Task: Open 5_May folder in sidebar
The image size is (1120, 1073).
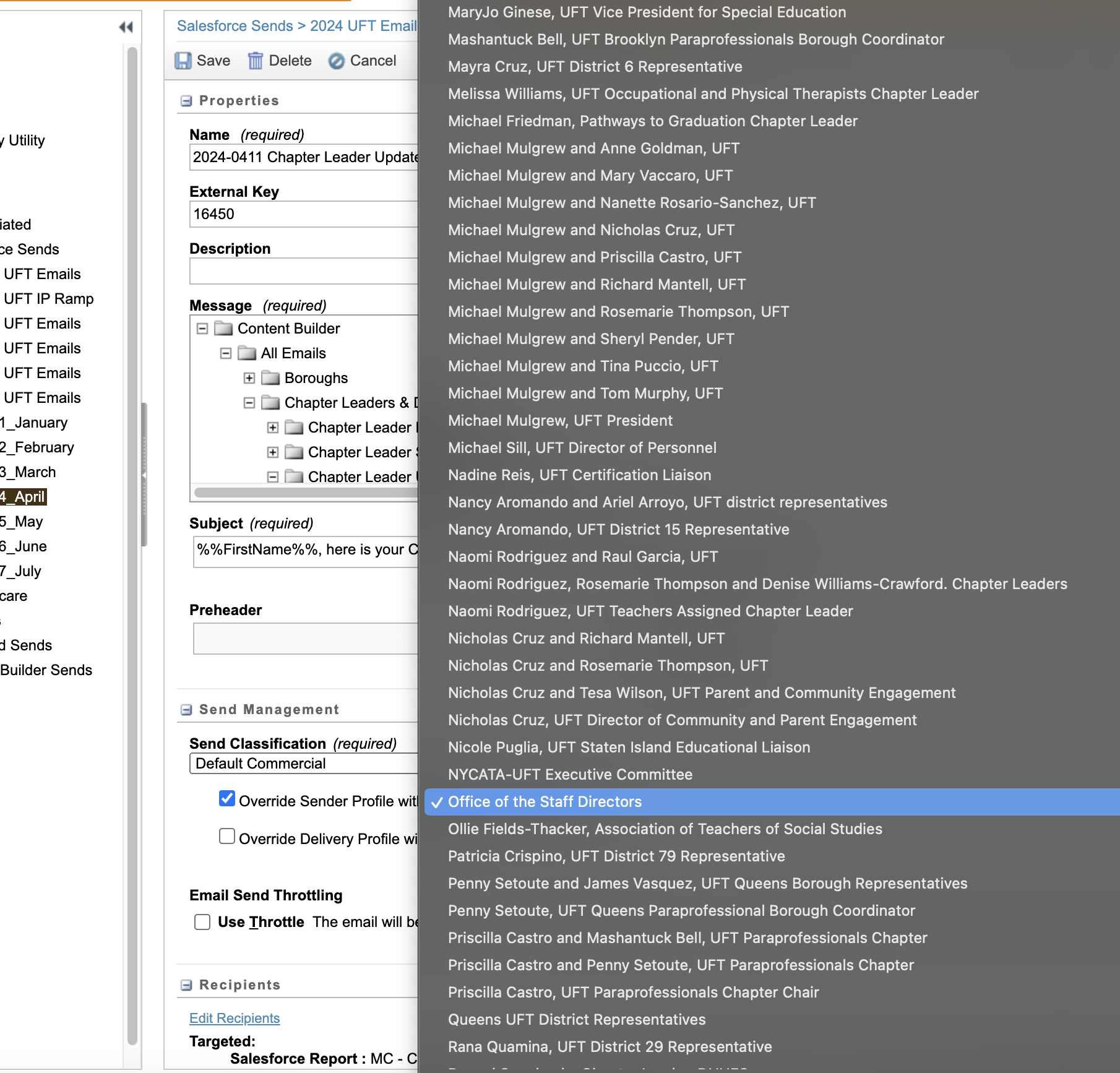Action: 22,522
